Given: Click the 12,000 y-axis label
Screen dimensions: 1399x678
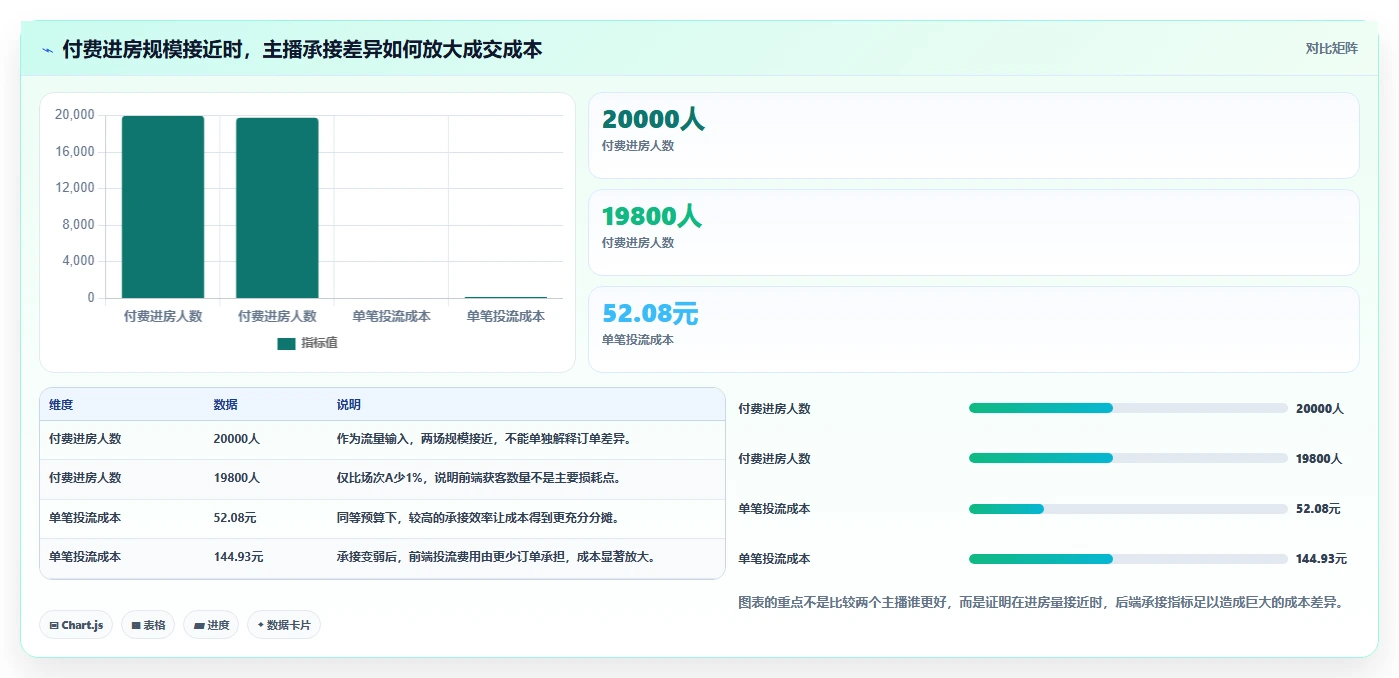Looking at the screenshot, I should pyautogui.click(x=74, y=188).
